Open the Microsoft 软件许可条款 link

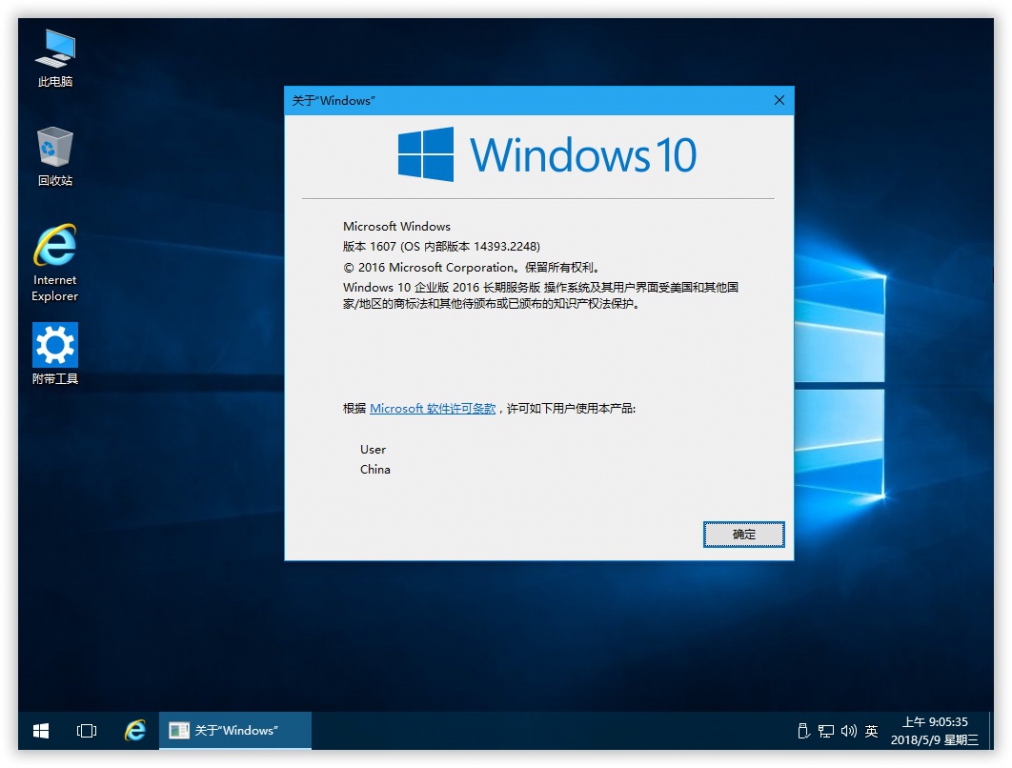click(x=432, y=409)
